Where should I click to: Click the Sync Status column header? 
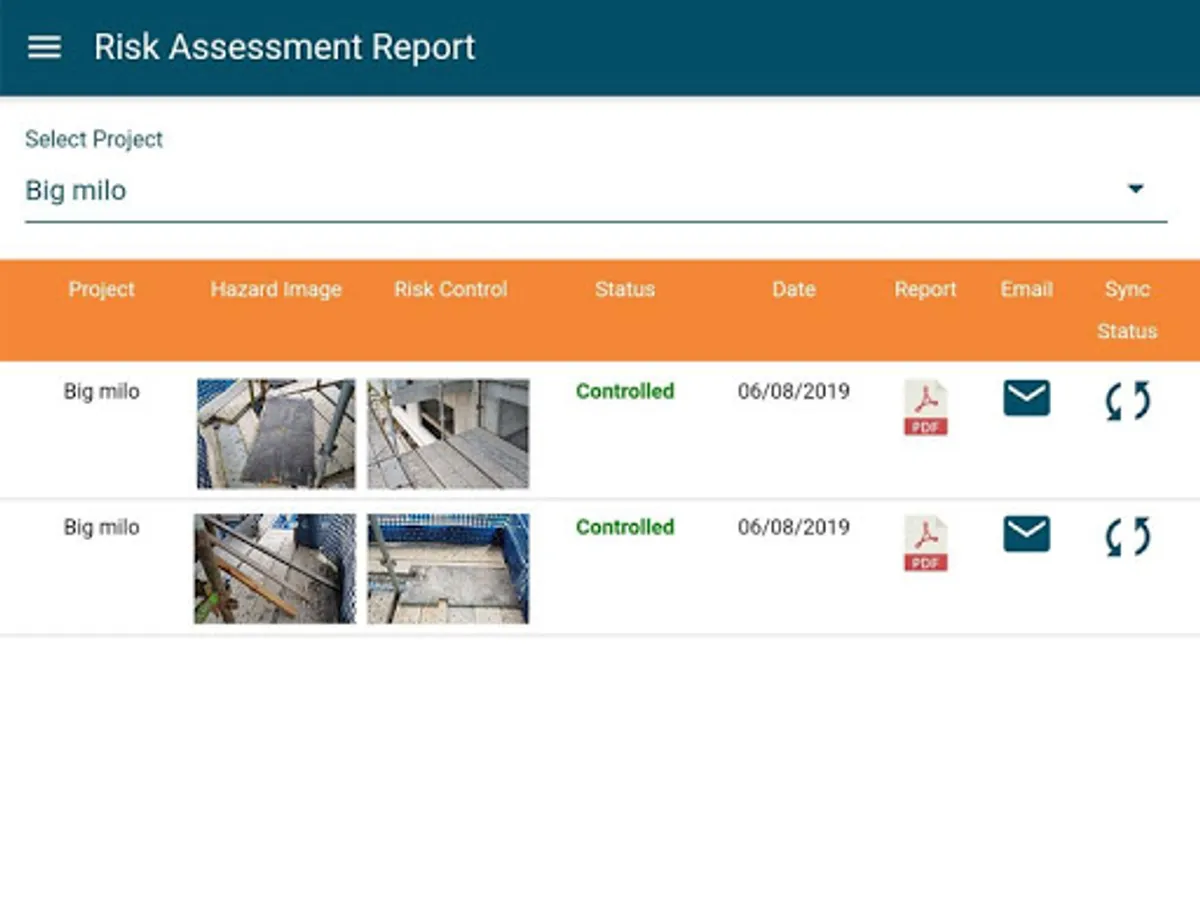tap(1127, 310)
